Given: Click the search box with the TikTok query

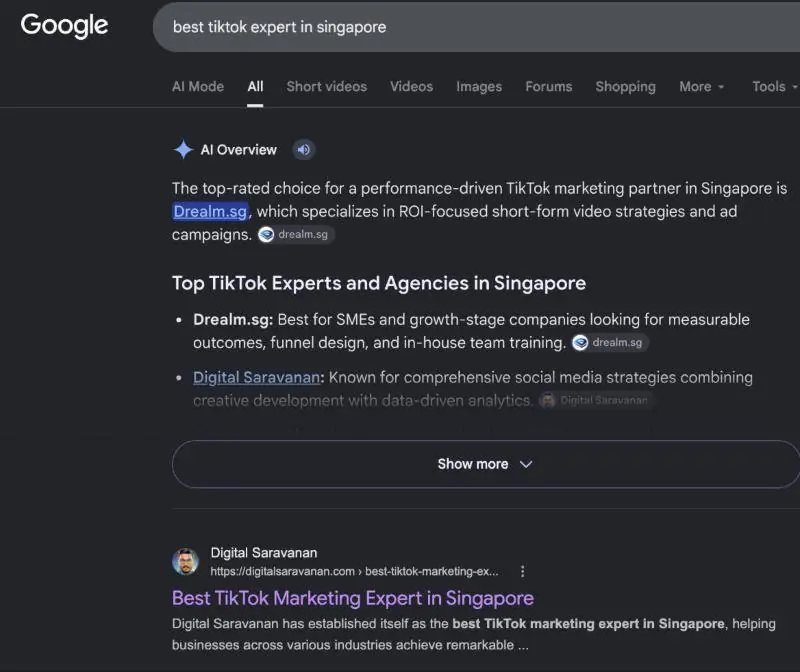Looking at the screenshot, I should coord(476,27).
